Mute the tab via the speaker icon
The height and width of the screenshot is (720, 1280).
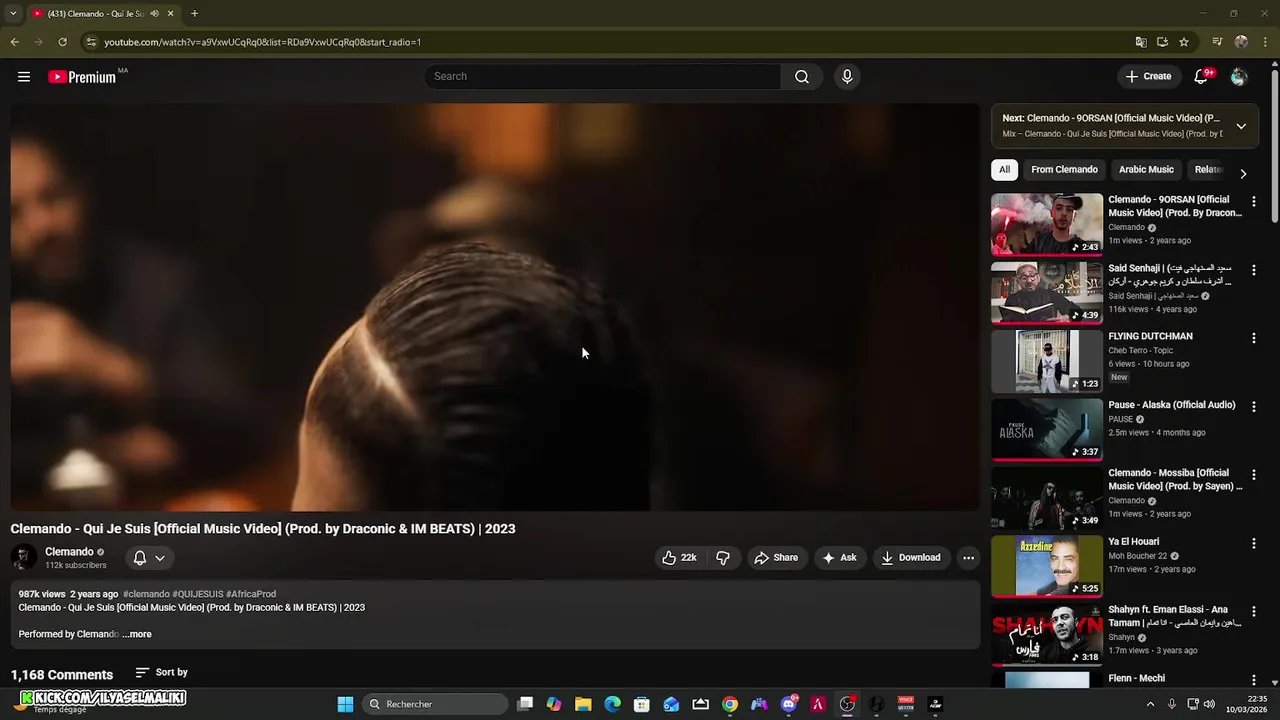(154, 14)
